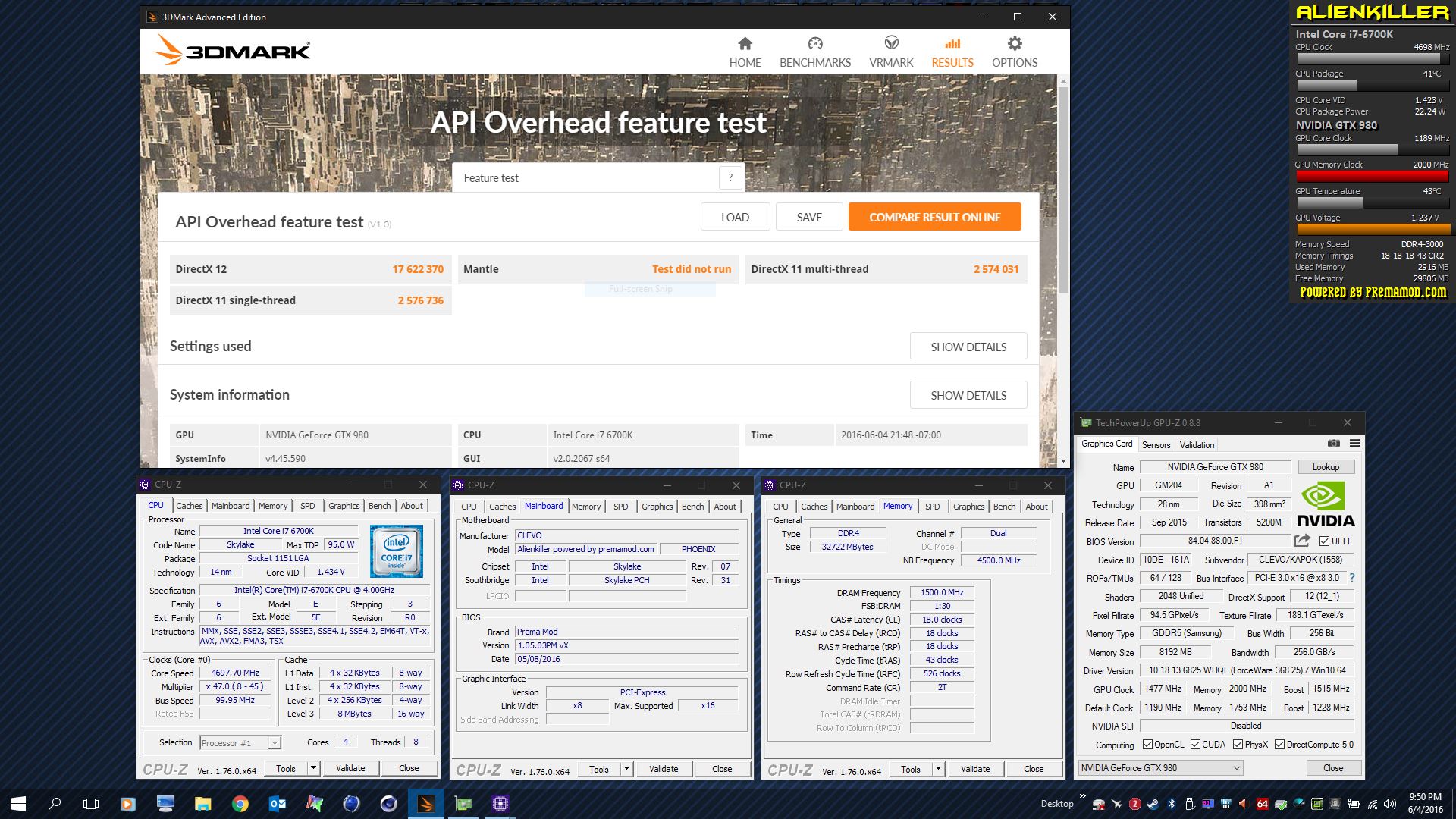The width and height of the screenshot is (1456, 819).
Task: Click Validate in the first CPU-Z window
Action: point(350,768)
